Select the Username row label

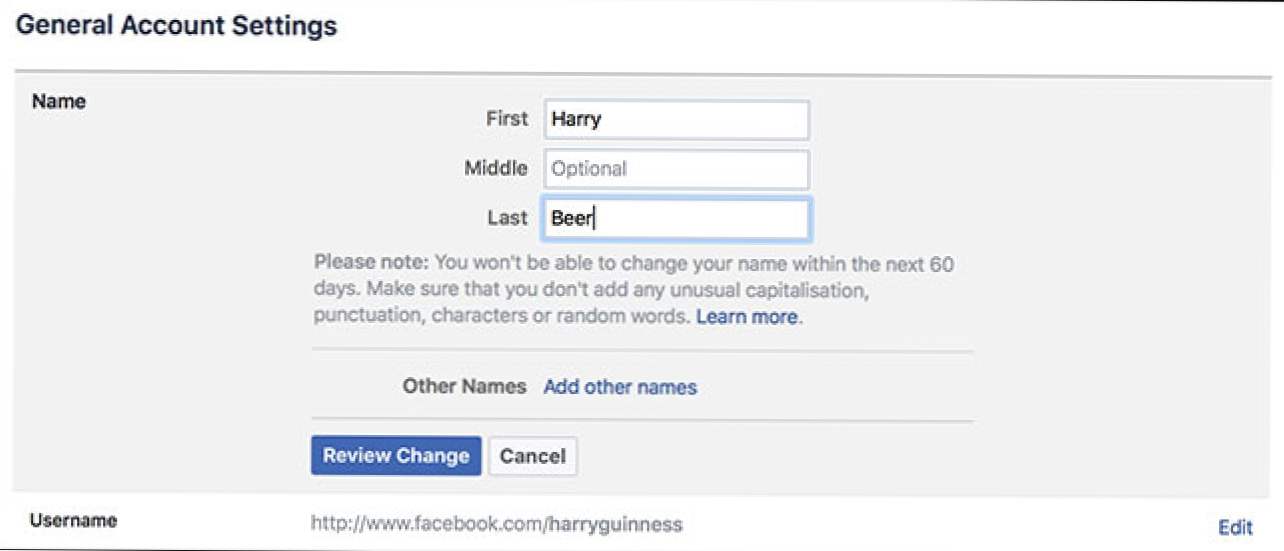[x=73, y=521]
